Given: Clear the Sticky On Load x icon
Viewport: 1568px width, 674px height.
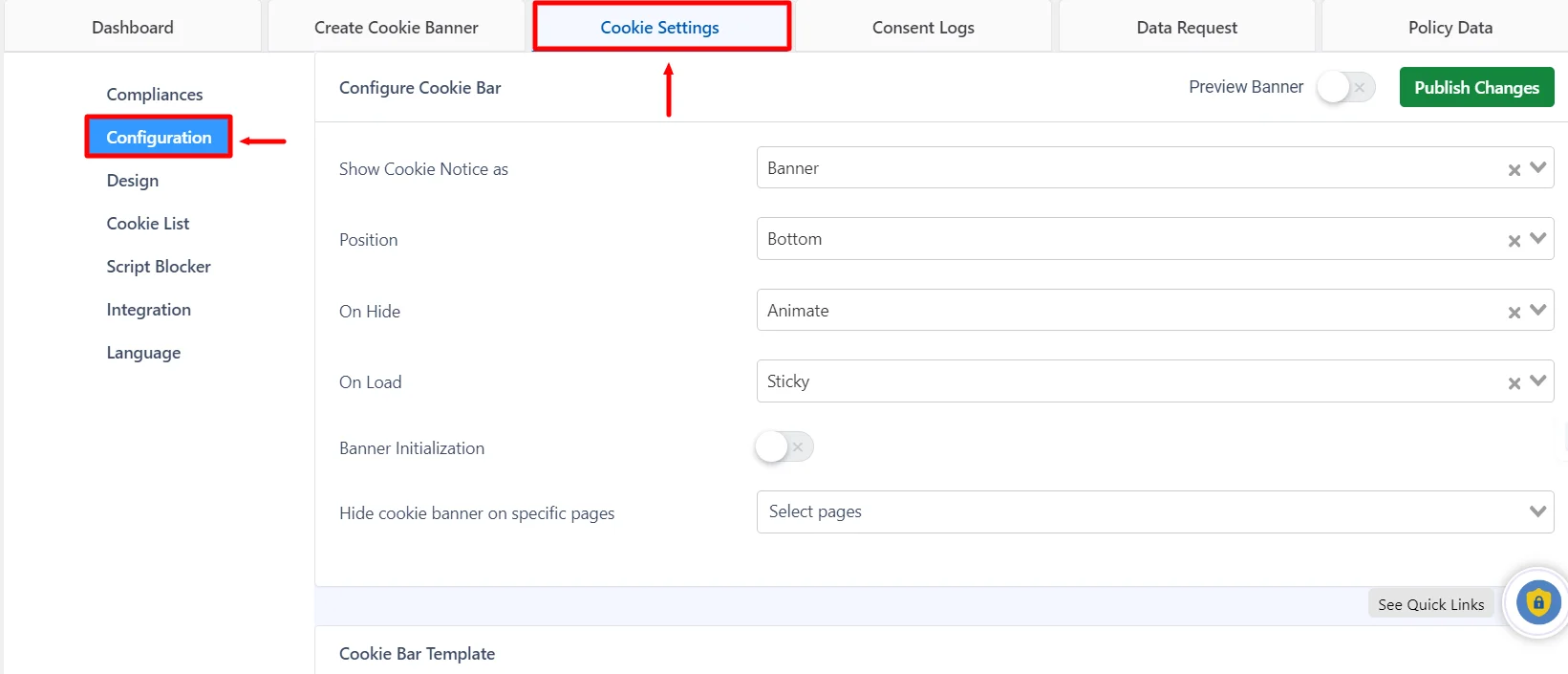Looking at the screenshot, I should (x=1514, y=383).
